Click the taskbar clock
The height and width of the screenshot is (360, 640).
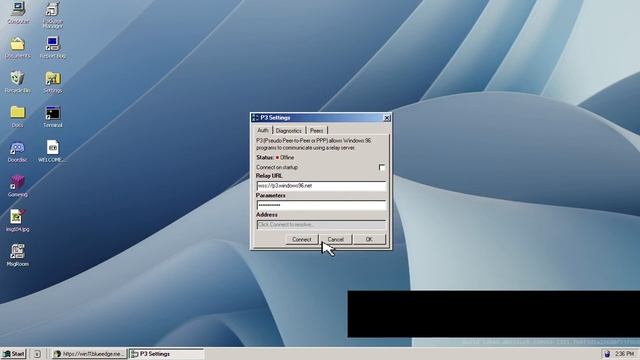tap(624, 354)
